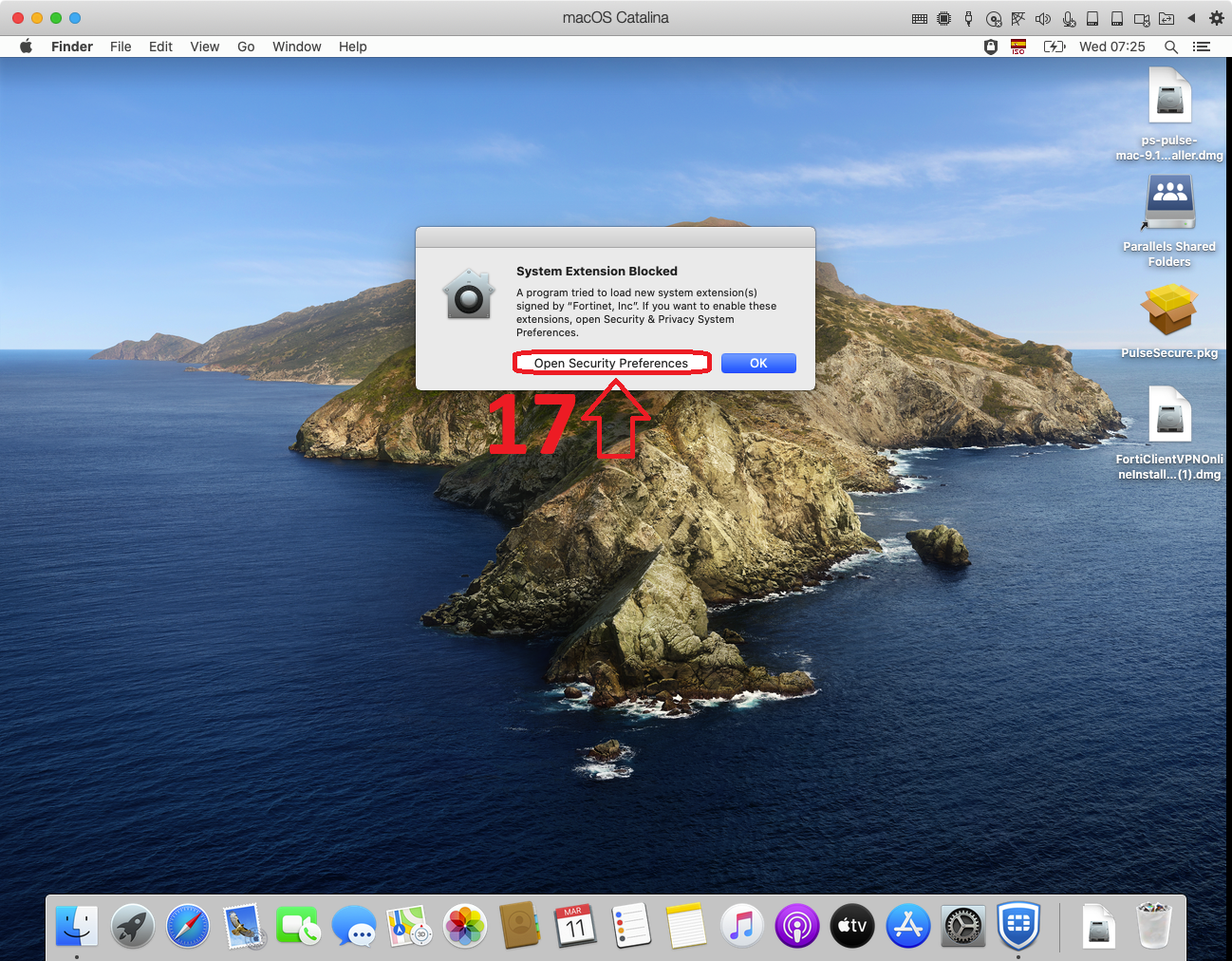Click Open Security Preferences button
The width and height of the screenshot is (1232, 961).
pyautogui.click(x=610, y=363)
